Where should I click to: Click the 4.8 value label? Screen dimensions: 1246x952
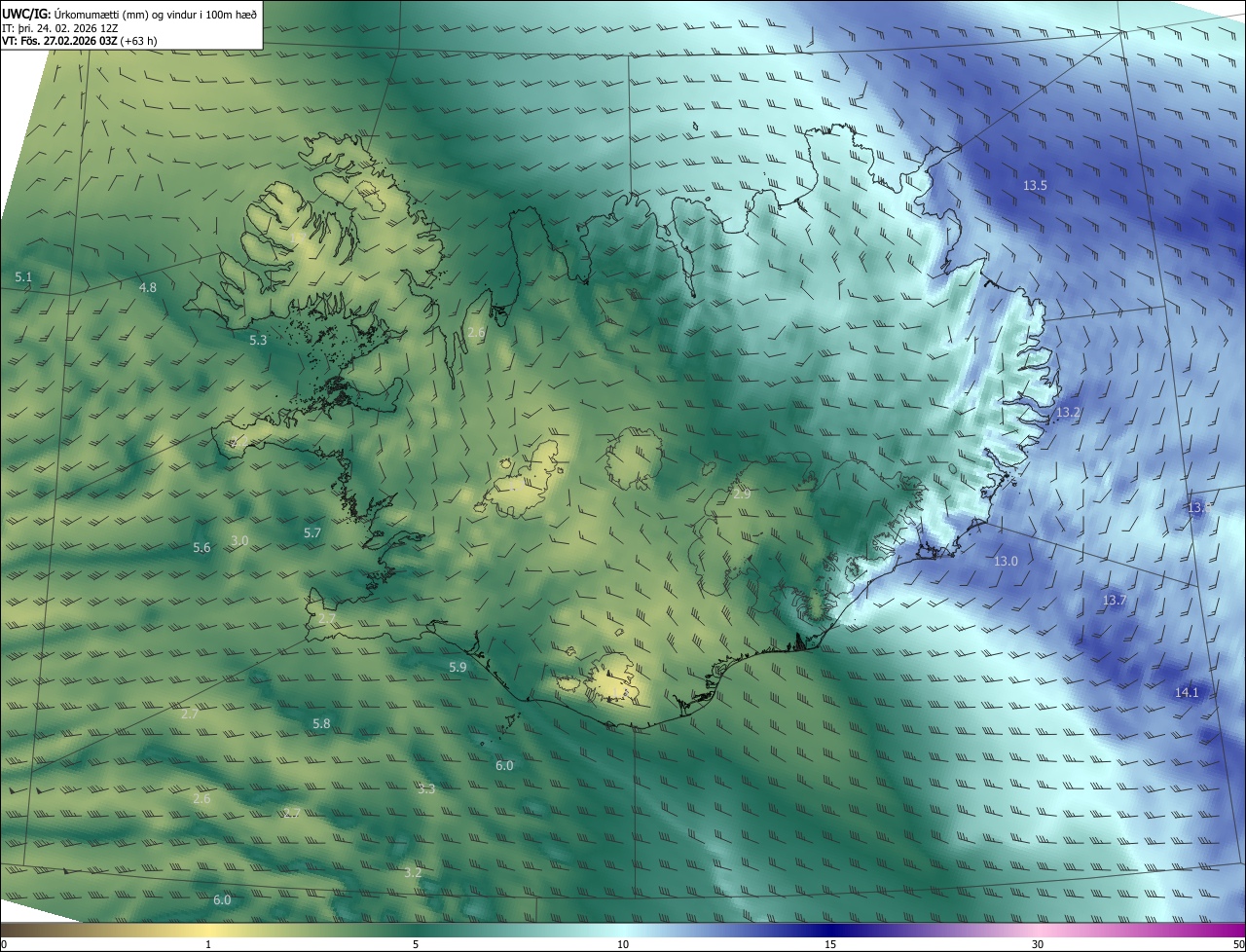click(x=148, y=288)
